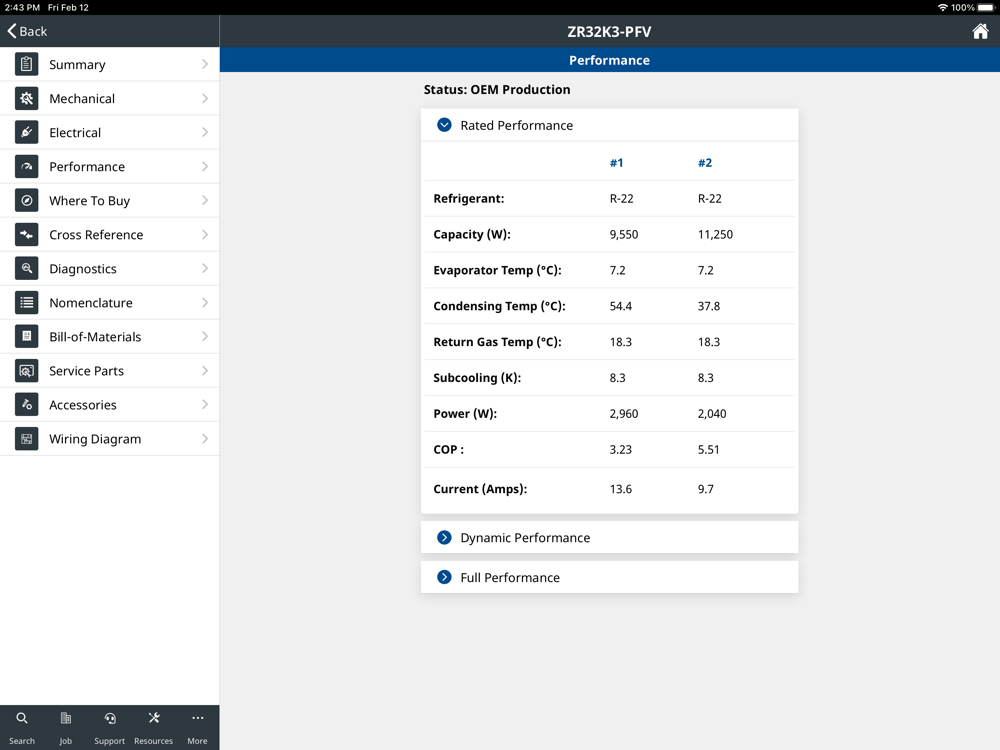
Task: Select rating condition #2 header
Action: click(x=705, y=163)
